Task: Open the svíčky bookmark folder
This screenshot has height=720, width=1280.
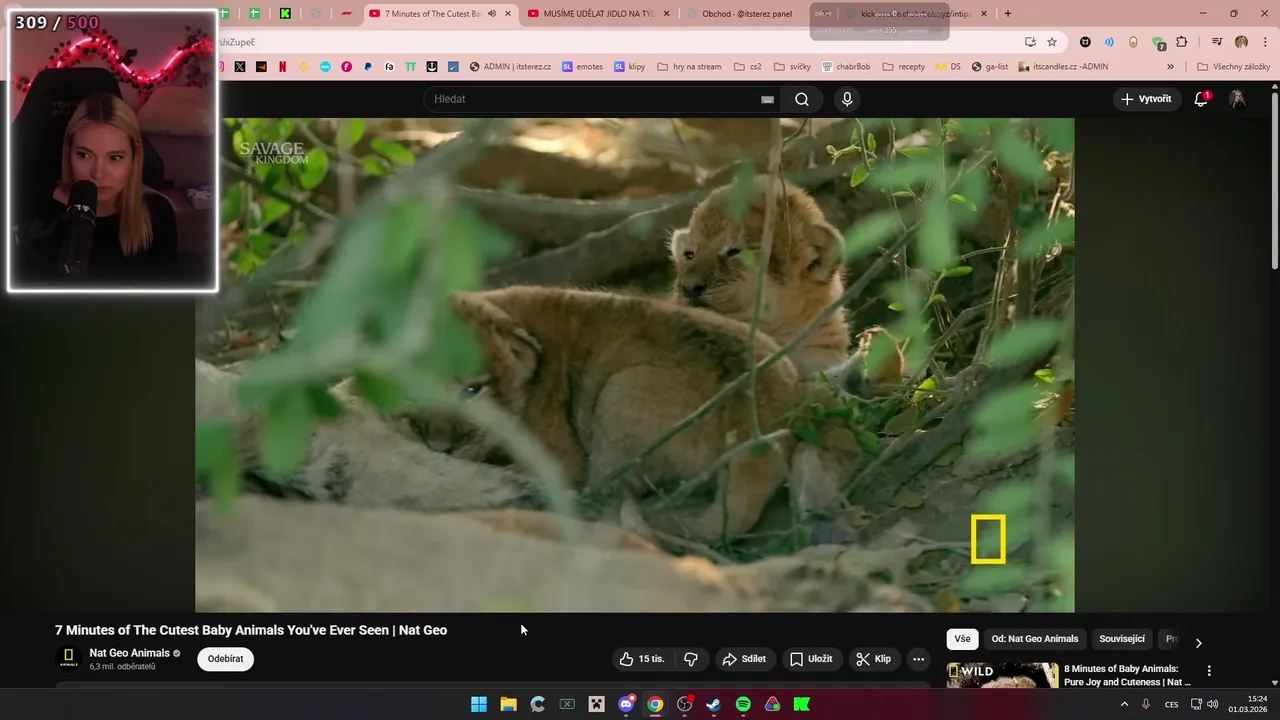Action: tap(792, 67)
